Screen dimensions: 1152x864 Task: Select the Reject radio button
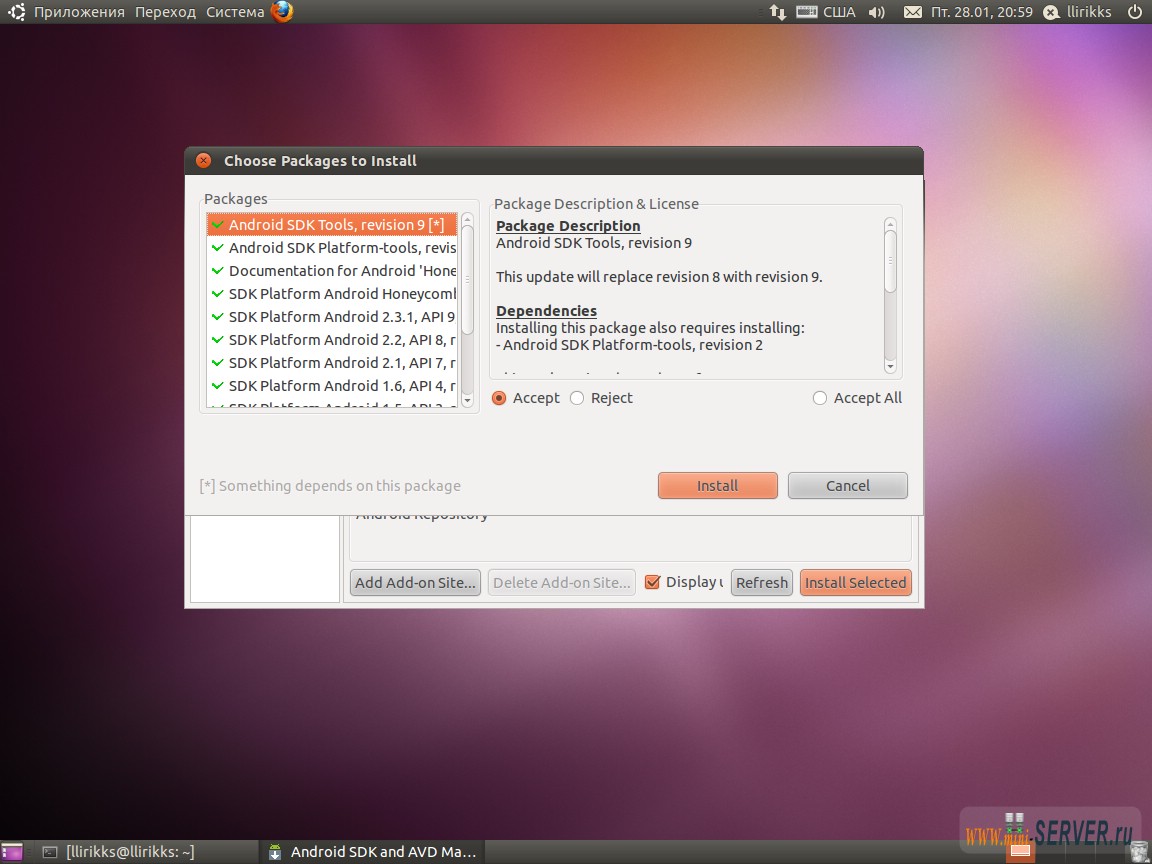(577, 397)
